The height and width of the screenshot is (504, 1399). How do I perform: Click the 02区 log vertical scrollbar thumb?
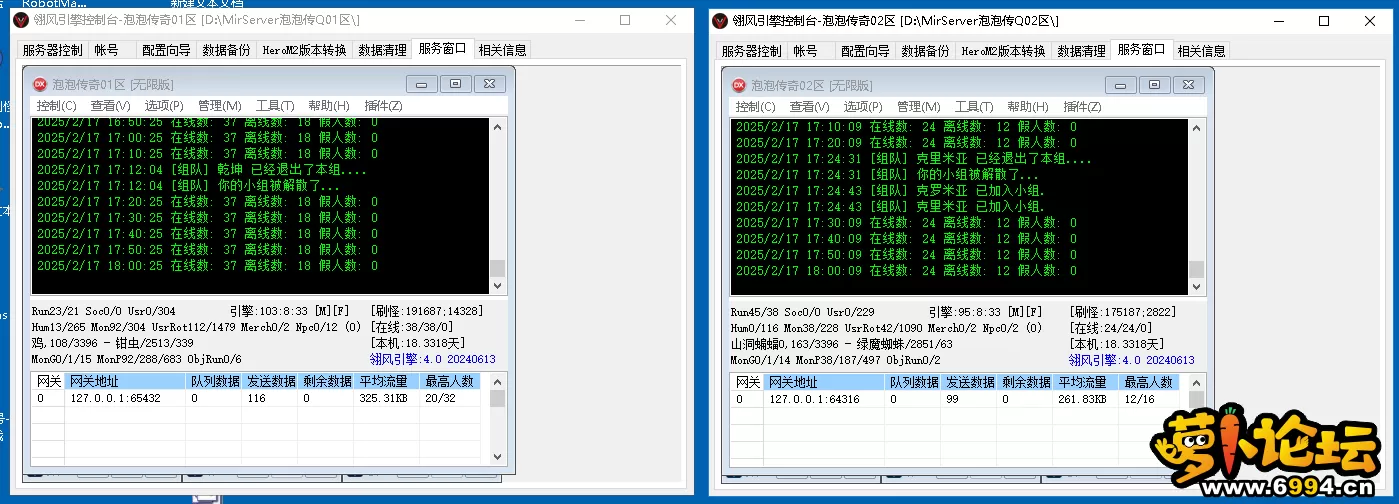click(x=1196, y=268)
